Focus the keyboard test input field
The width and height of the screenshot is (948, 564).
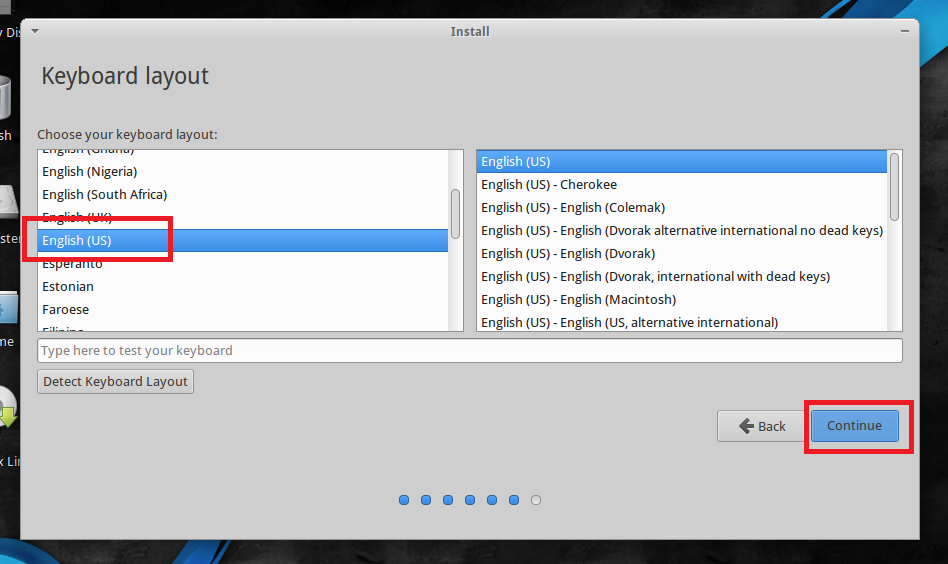tap(470, 351)
